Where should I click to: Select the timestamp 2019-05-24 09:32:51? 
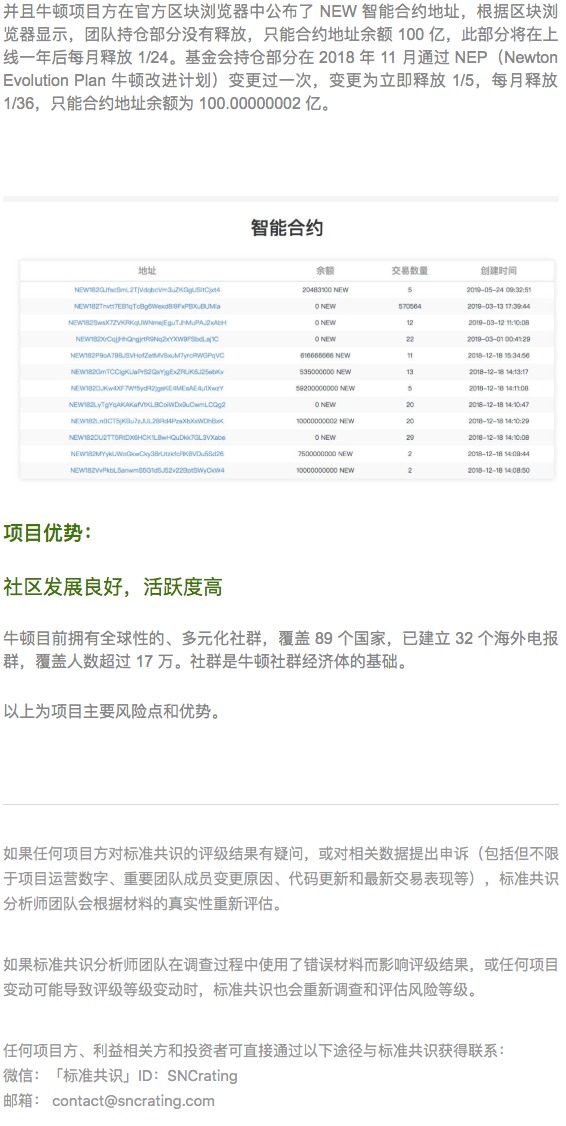click(x=498, y=289)
